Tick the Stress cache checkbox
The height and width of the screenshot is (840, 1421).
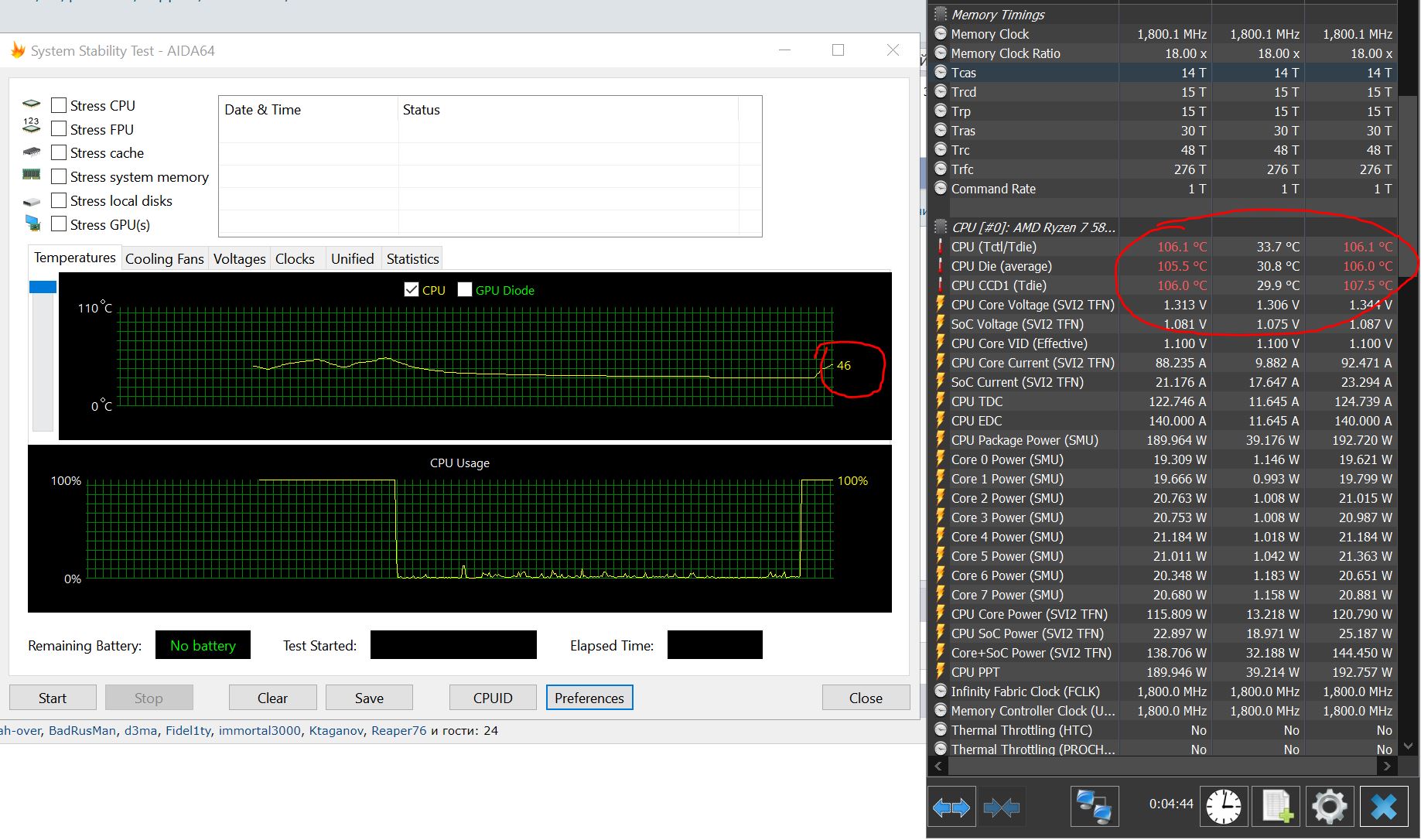[58, 152]
